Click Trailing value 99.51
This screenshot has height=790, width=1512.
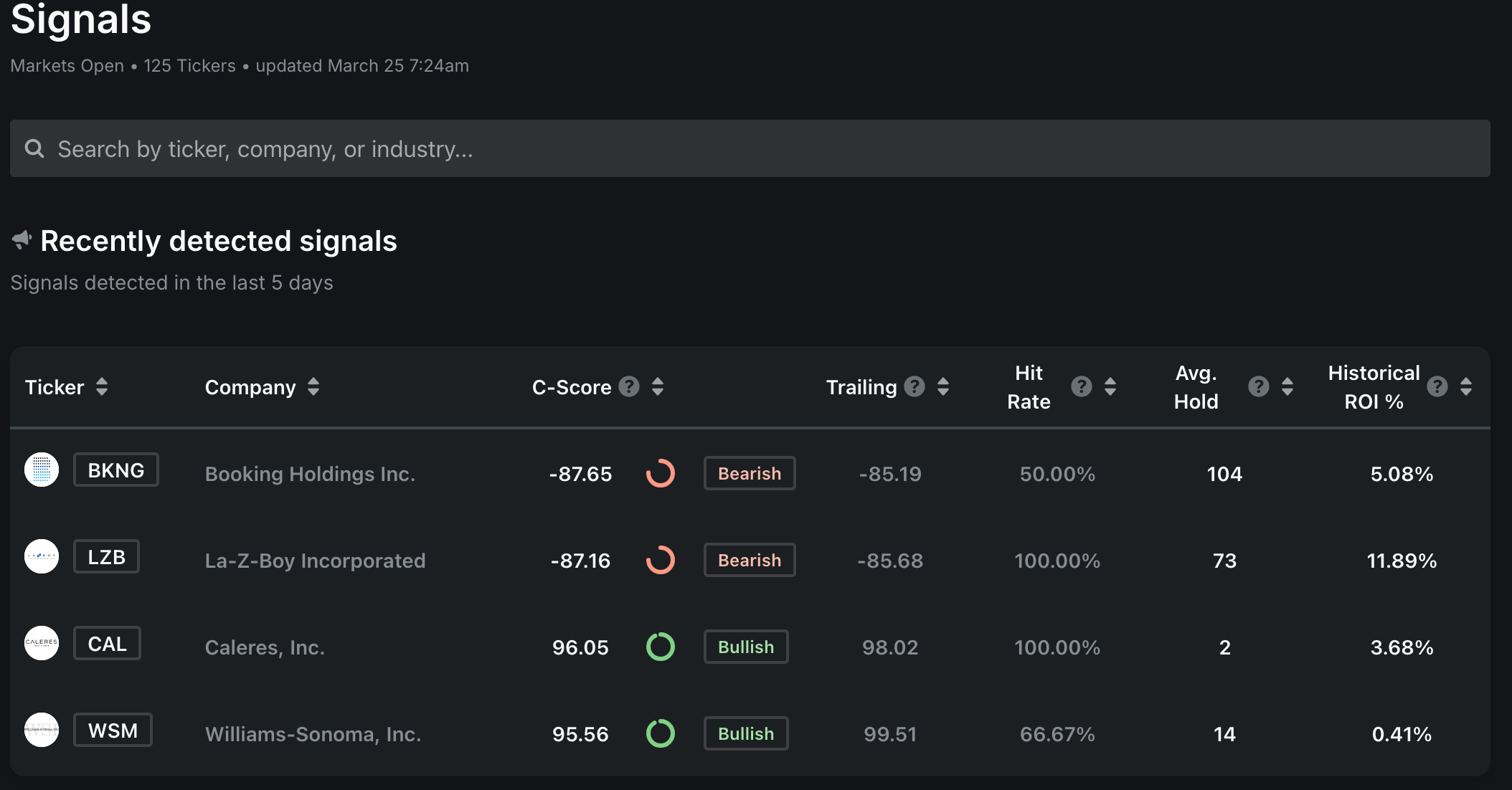890,734
